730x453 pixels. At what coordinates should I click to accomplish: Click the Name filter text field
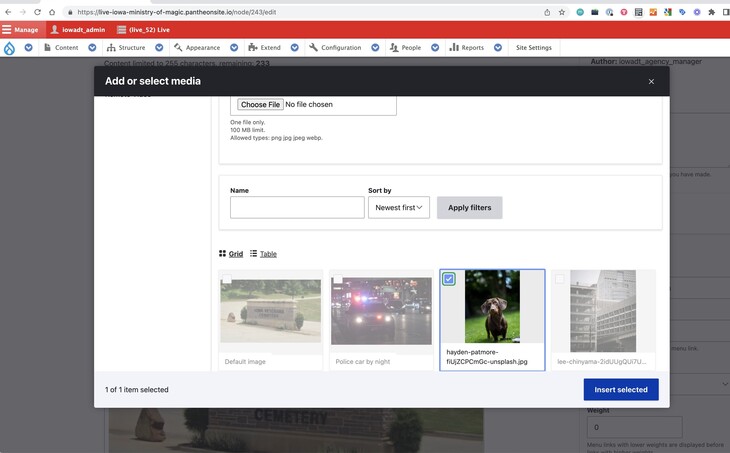click(x=297, y=208)
